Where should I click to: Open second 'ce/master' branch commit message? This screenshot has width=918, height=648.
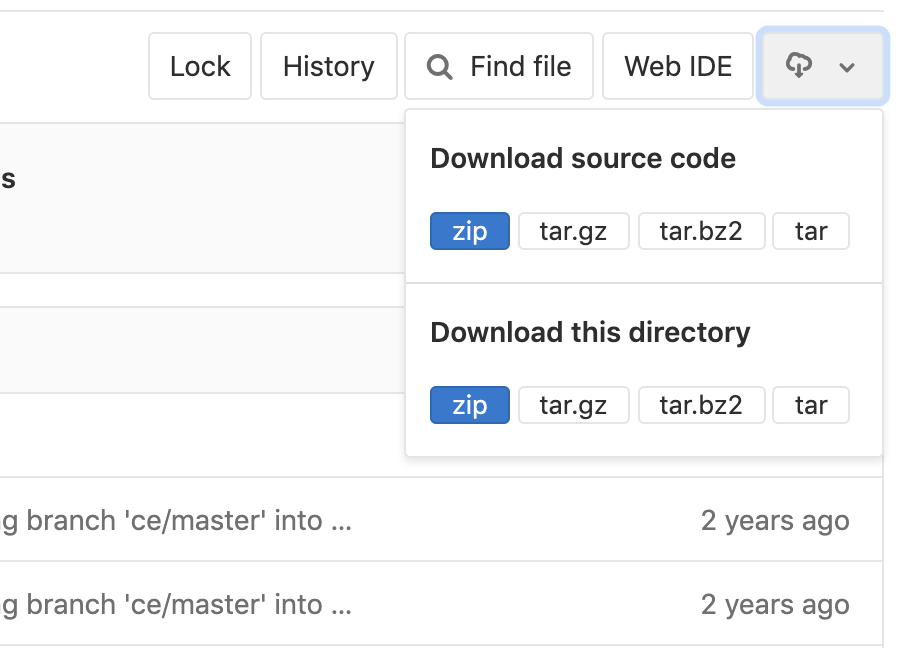pos(176,604)
